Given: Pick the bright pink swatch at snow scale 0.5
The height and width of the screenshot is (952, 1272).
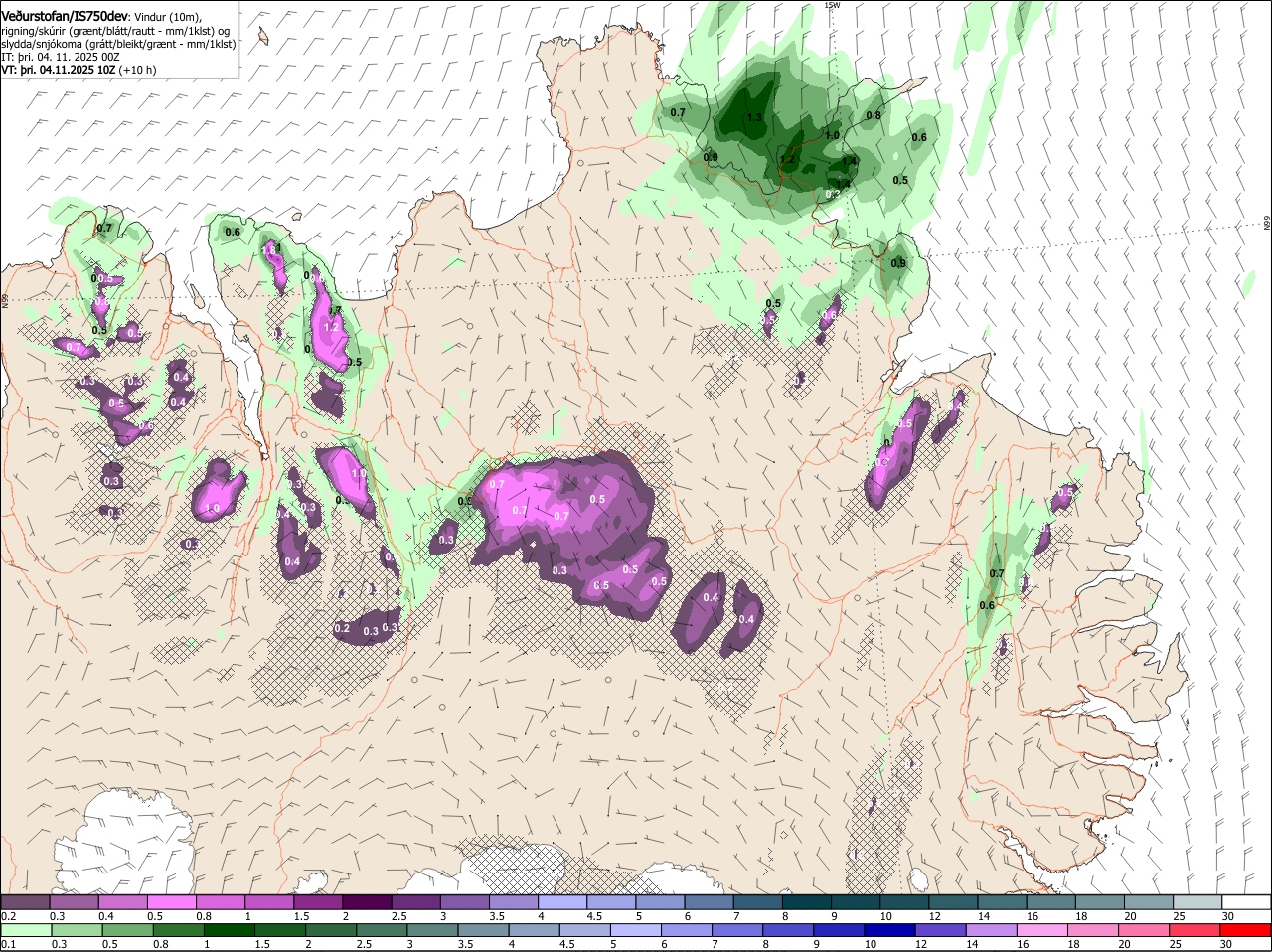Looking at the screenshot, I should [171, 902].
